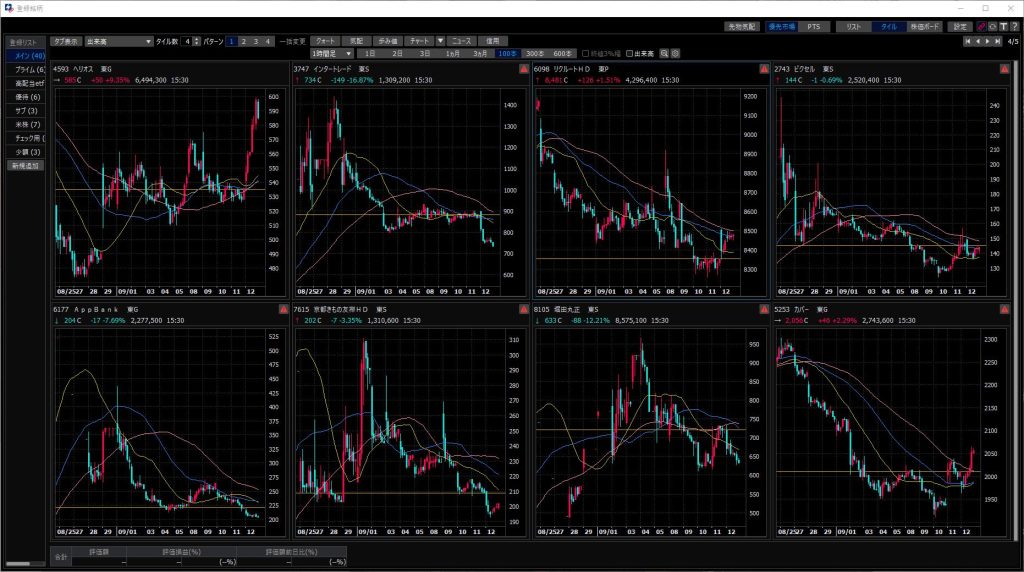This screenshot has height=572, width=1024.
Task: Click the 新規追加 button
Action: (x=24, y=165)
